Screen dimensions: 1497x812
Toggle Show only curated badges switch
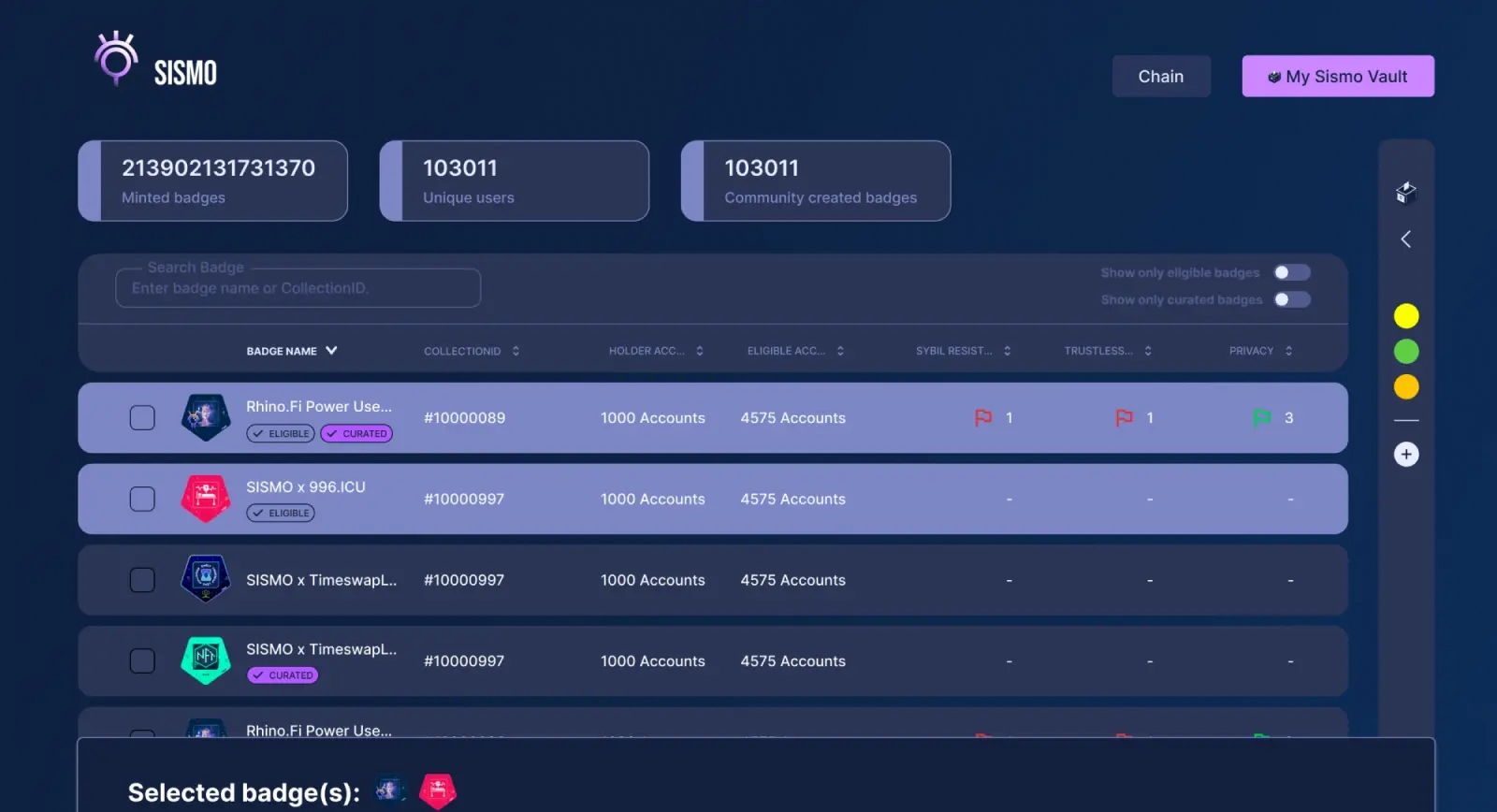[x=1292, y=299]
